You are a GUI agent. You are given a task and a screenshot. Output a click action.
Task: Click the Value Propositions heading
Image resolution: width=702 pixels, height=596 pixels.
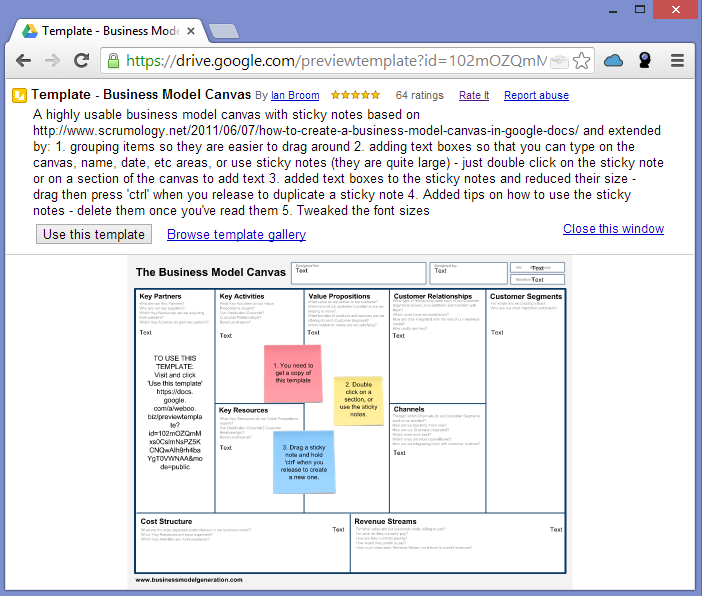tap(339, 296)
